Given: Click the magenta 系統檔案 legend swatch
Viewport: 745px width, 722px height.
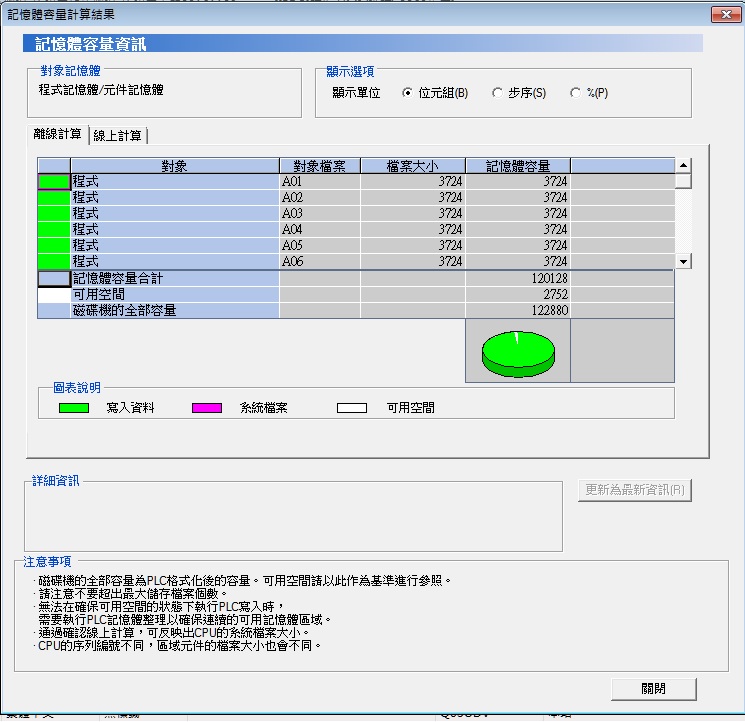Looking at the screenshot, I should tap(207, 408).
